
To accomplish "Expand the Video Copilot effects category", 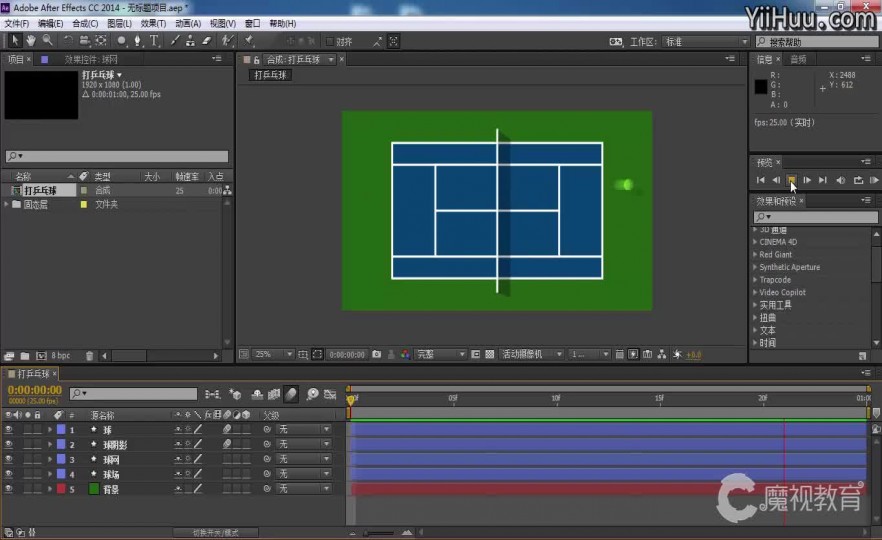I will (755, 292).
